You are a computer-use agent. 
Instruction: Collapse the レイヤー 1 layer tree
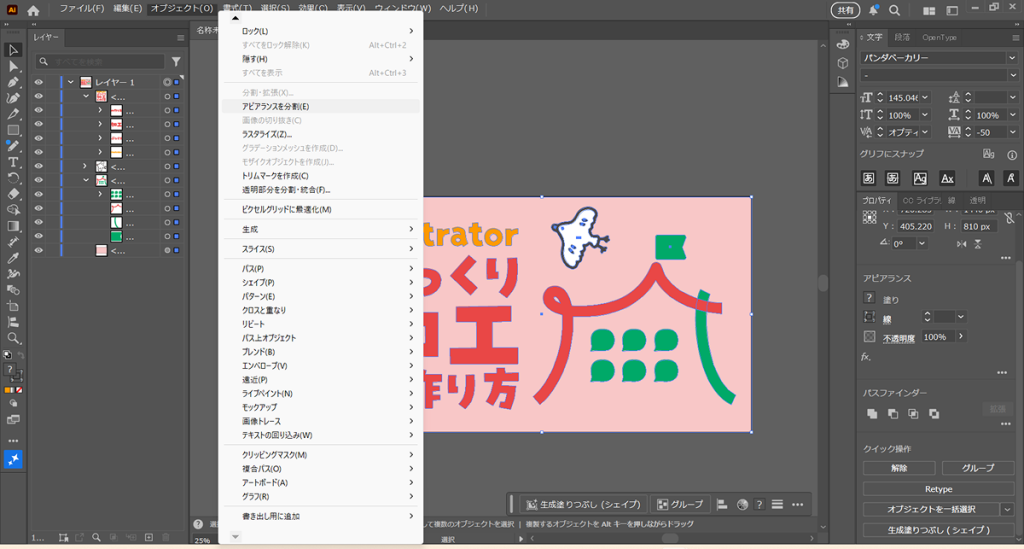(x=70, y=82)
